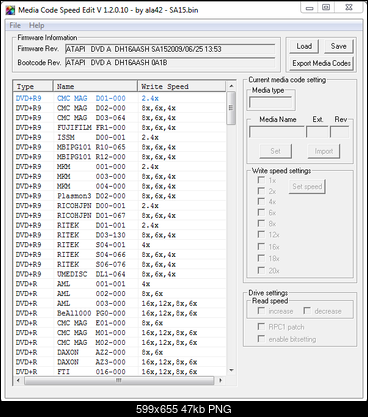
Task: Select the CMC MAG D01-000 row
Action: [120, 98]
